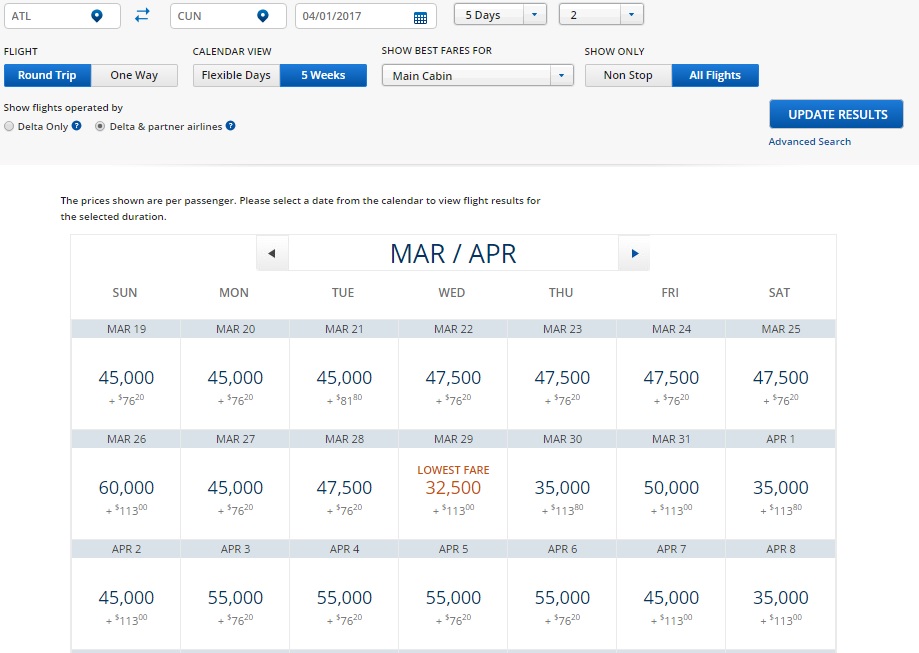Select the MAR 24 fare 47,500
Image resolution: width=919 pixels, height=653 pixels.
(671, 383)
